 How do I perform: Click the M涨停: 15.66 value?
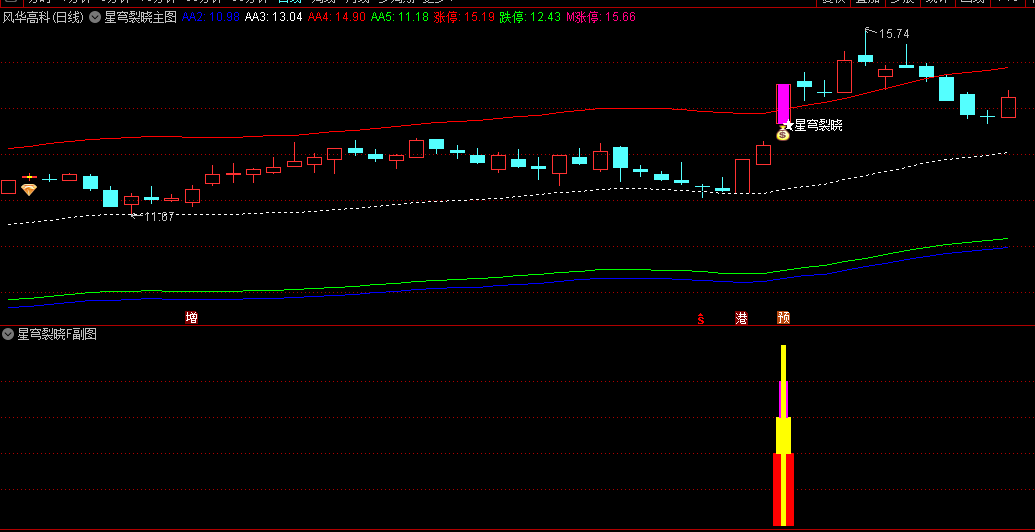[x=601, y=17]
